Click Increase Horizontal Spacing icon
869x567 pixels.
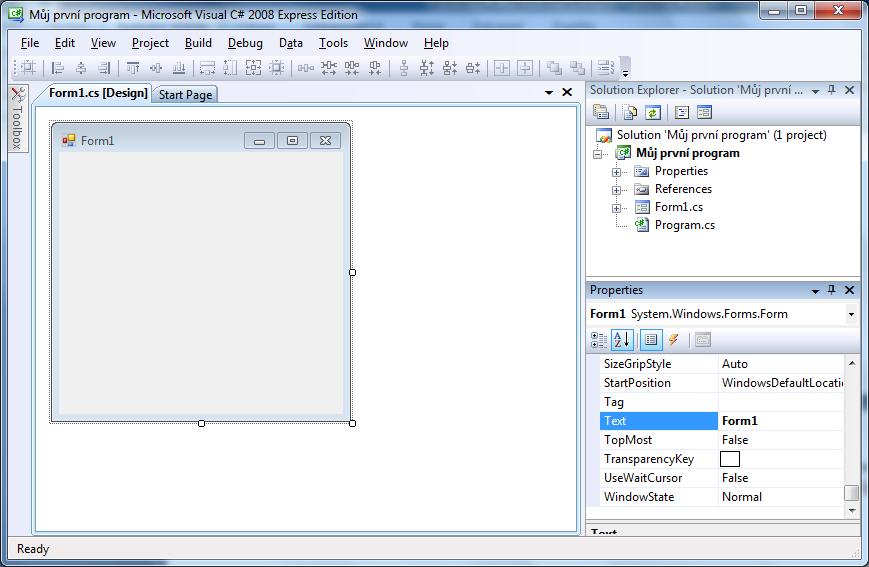point(329,68)
